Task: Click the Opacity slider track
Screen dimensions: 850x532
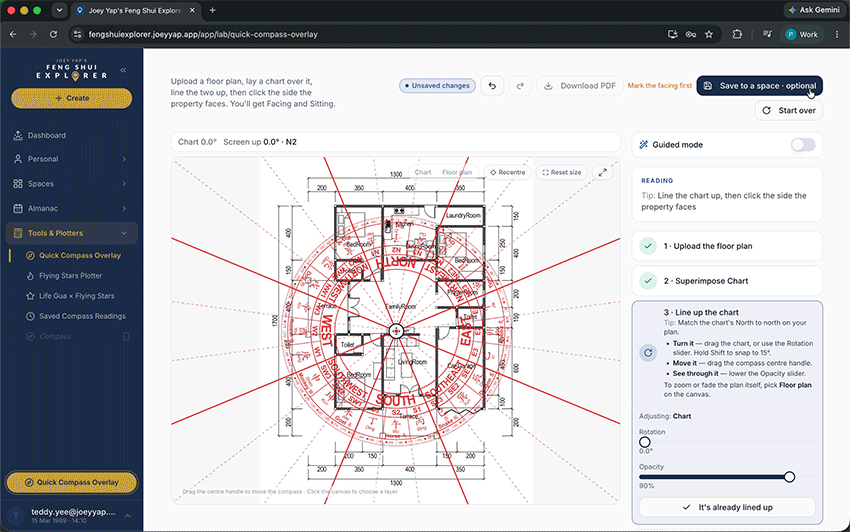Action: tap(727, 477)
